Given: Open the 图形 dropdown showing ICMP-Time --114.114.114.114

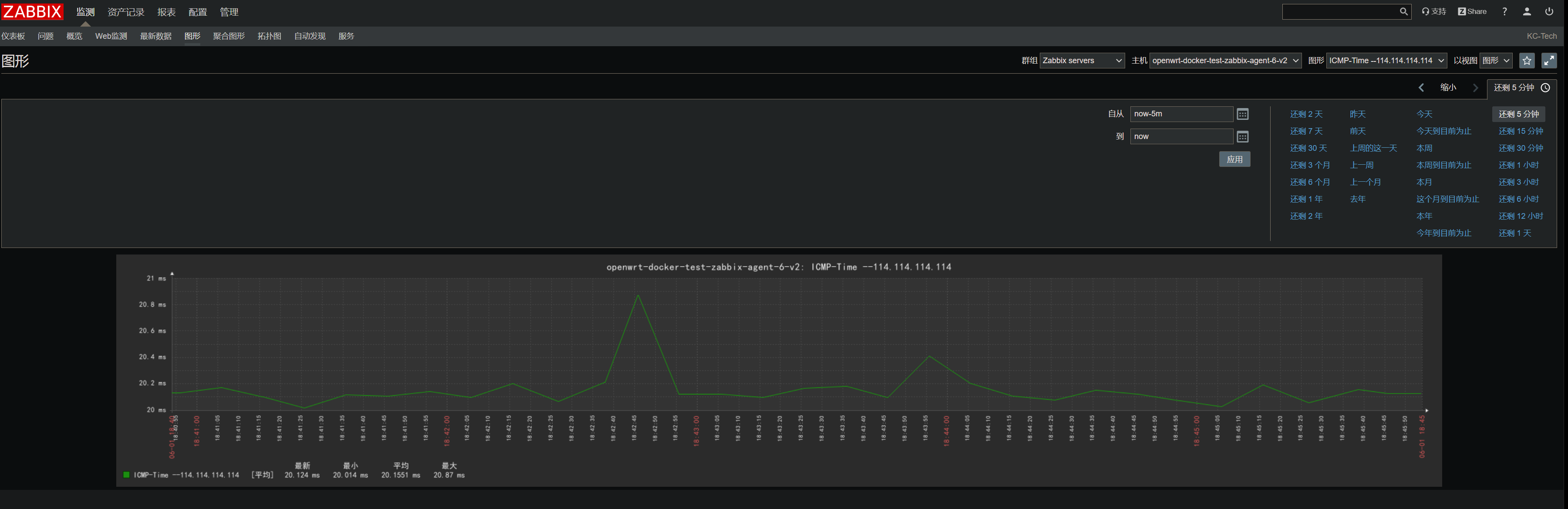Looking at the screenshot, I should (1386, 60).
